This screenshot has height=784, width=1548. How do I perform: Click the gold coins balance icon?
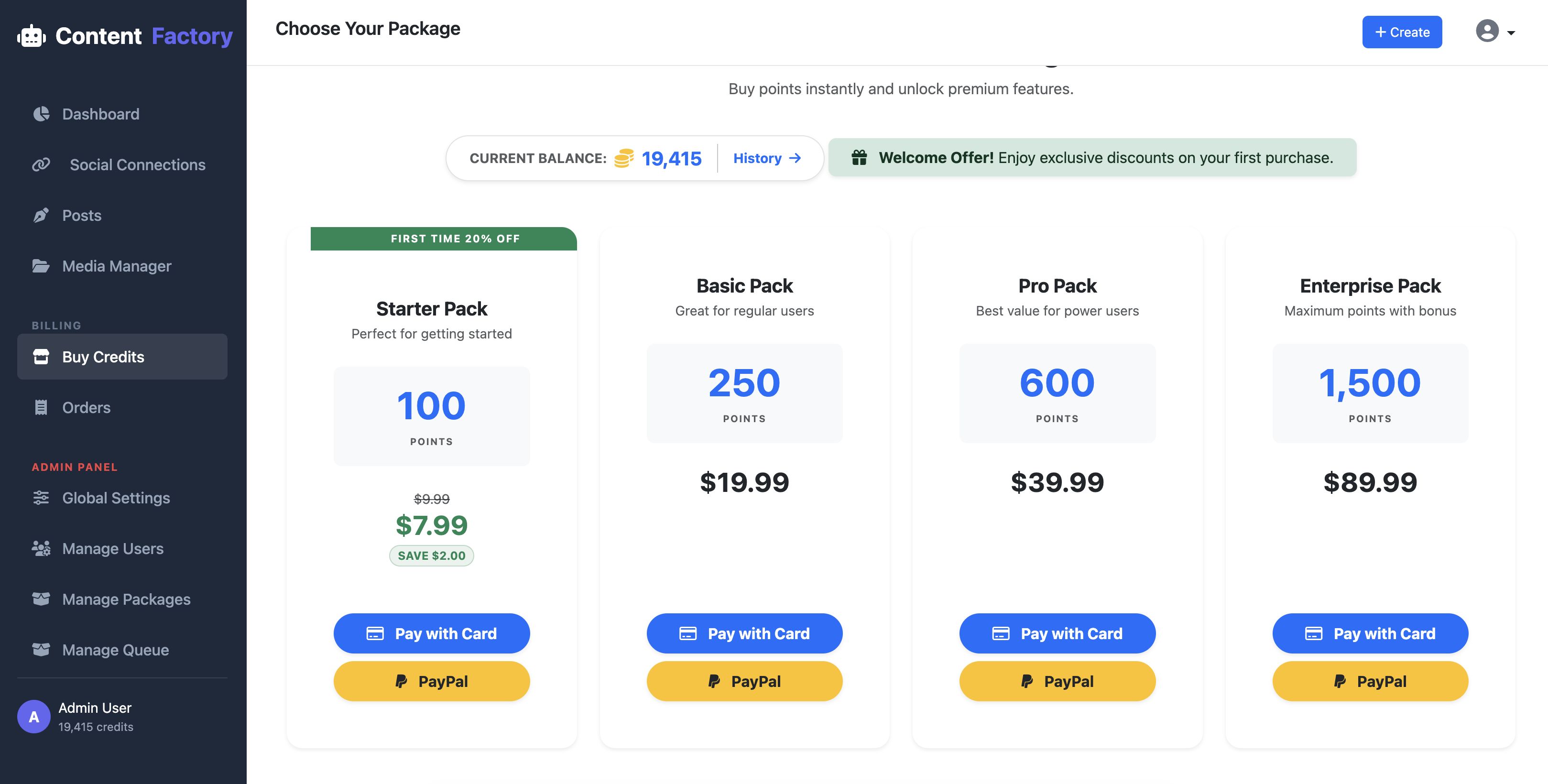point(624,158)
